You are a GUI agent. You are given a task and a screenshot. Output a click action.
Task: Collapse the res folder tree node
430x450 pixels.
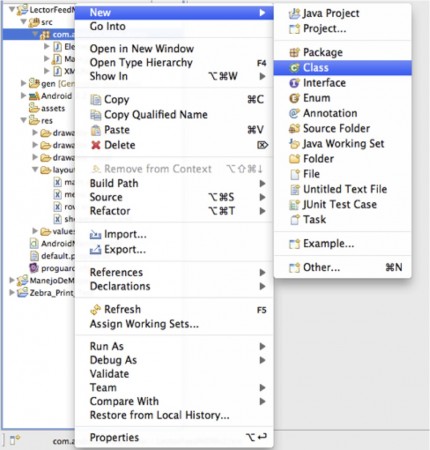23,120
